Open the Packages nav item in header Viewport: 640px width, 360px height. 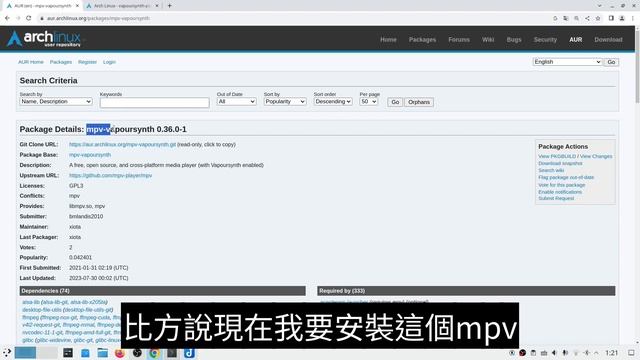422,40
